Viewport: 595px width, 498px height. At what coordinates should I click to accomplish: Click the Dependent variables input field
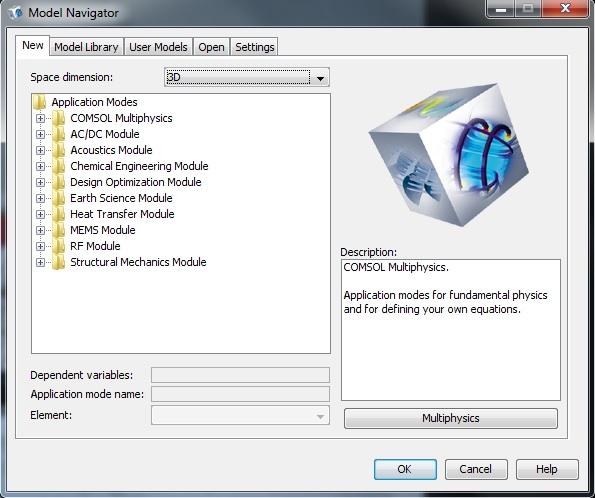click(x=240, y=375)
